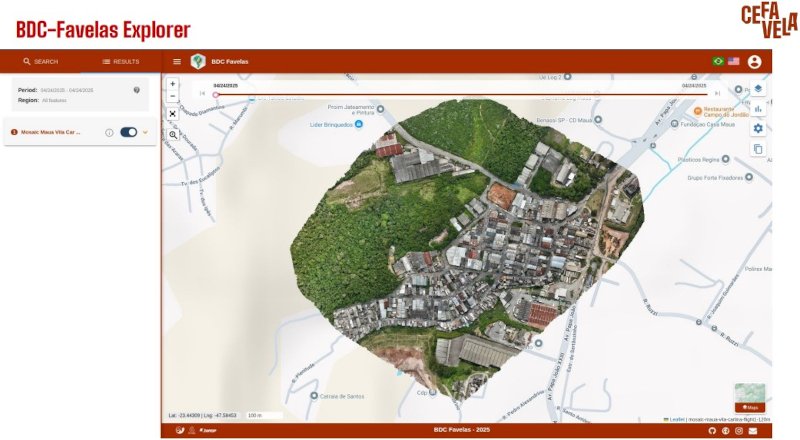The width and height of the screenshot is (800, 440).
Task: Click the timeline slider start handle
Action: (216, 94)
